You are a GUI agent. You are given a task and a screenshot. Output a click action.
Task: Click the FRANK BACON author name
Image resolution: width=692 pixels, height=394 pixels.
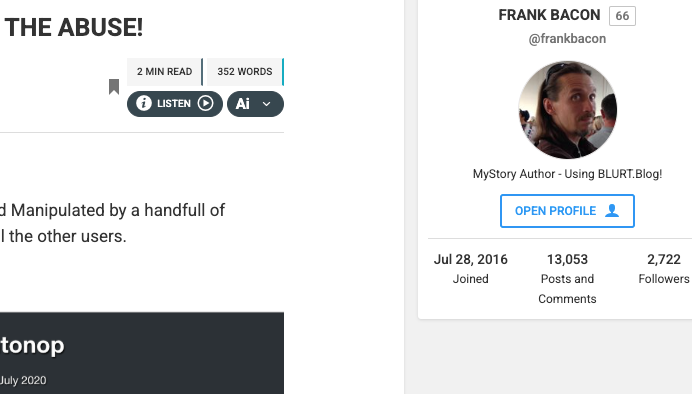[x=549, y=15]
